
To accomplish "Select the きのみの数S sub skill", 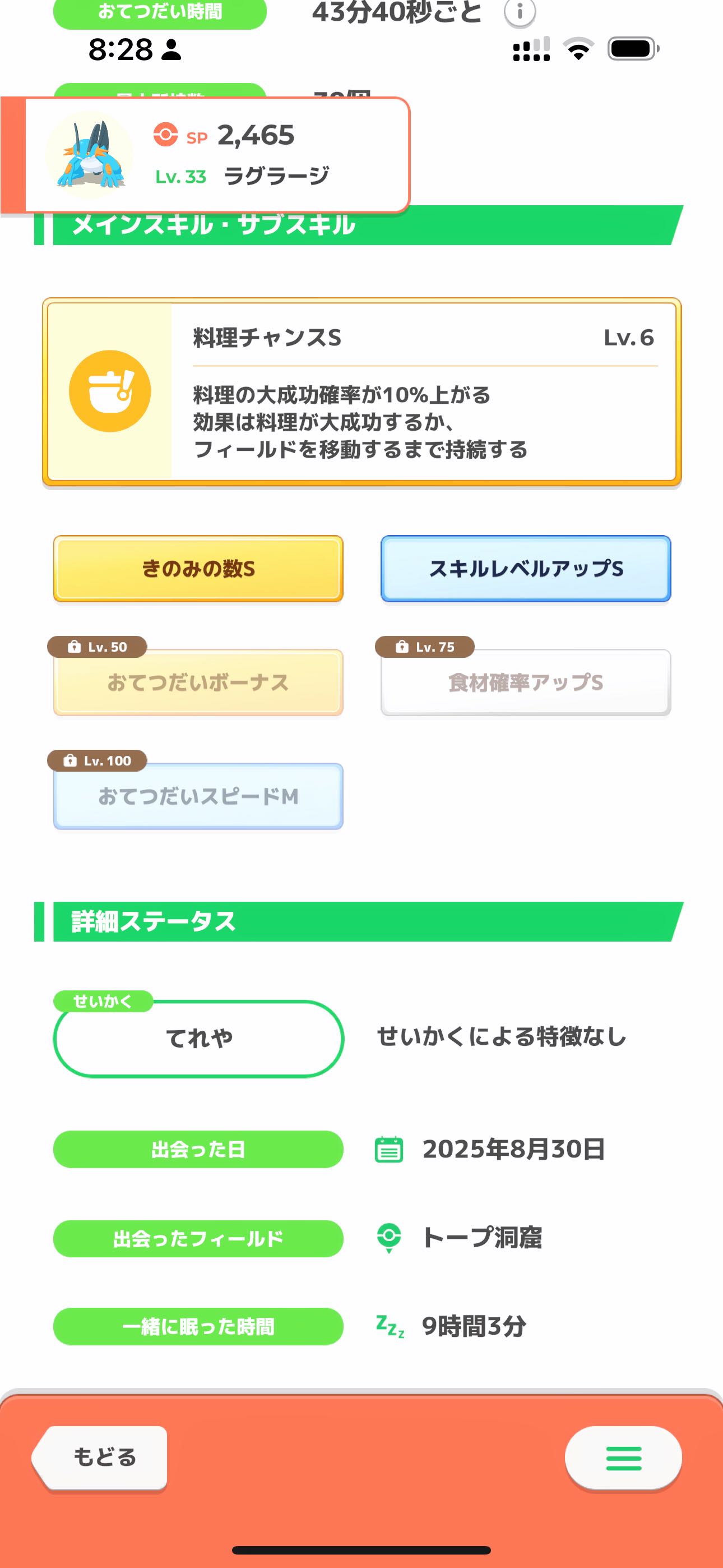I will tap(198, 569).
